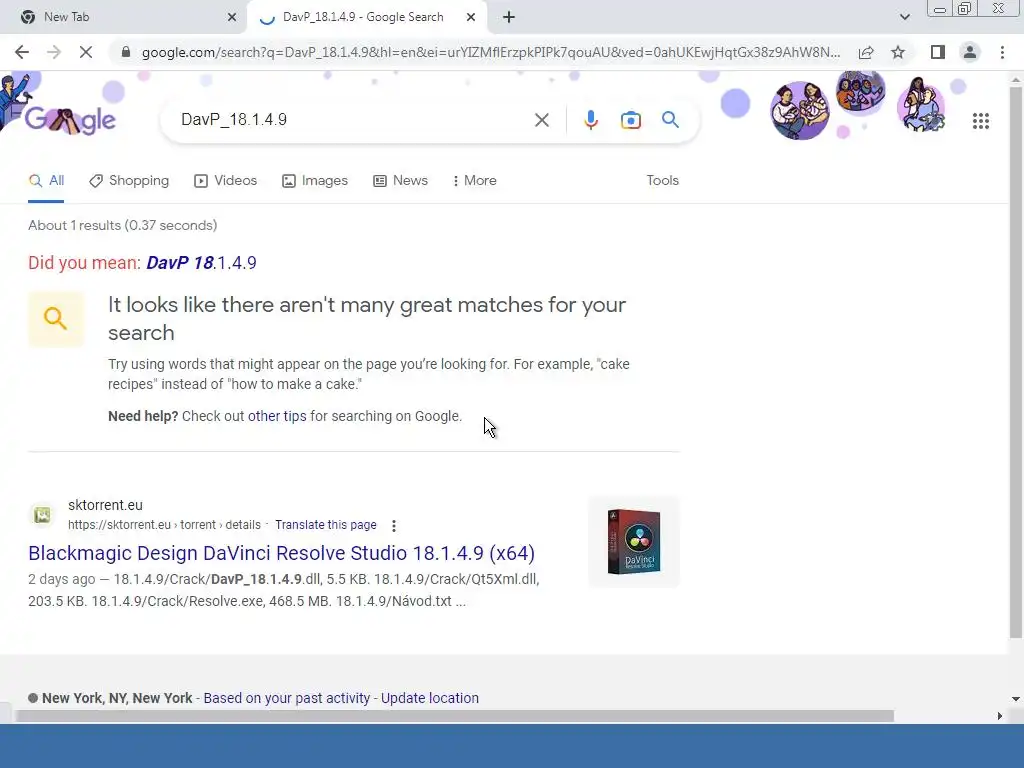
Task: Open the tab search dropdown chevron
Action: [904, 17]
